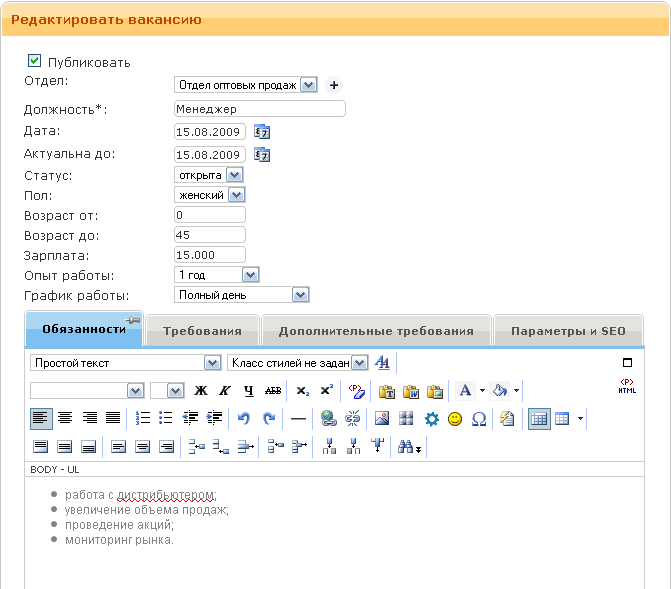Viewport: 671px width, 589px height.
Task: Click the plus icon to add department
Action: tap(334, 85)
